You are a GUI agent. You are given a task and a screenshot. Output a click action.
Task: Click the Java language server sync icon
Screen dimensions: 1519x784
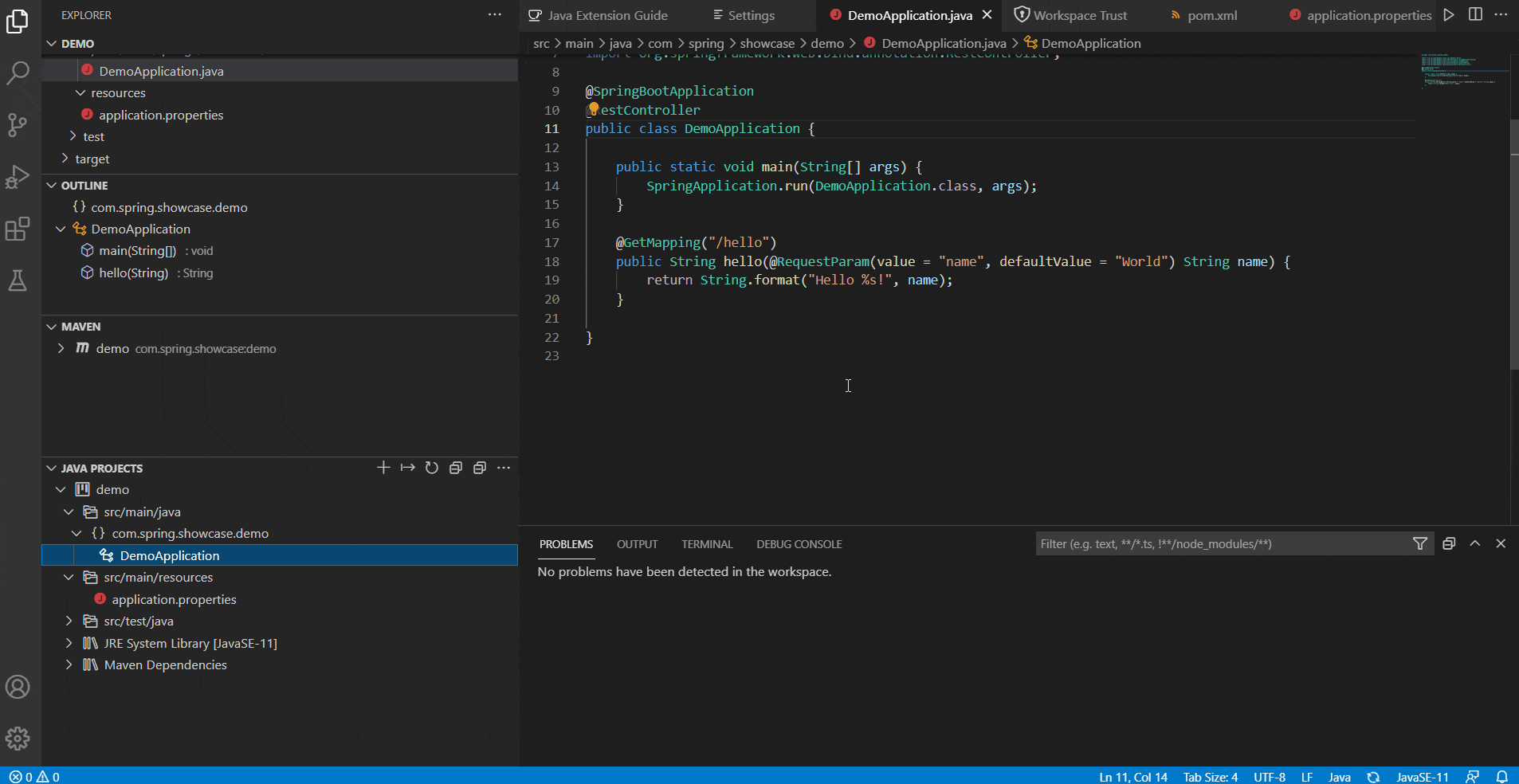pyautogui.click(x=1373, y=777)
